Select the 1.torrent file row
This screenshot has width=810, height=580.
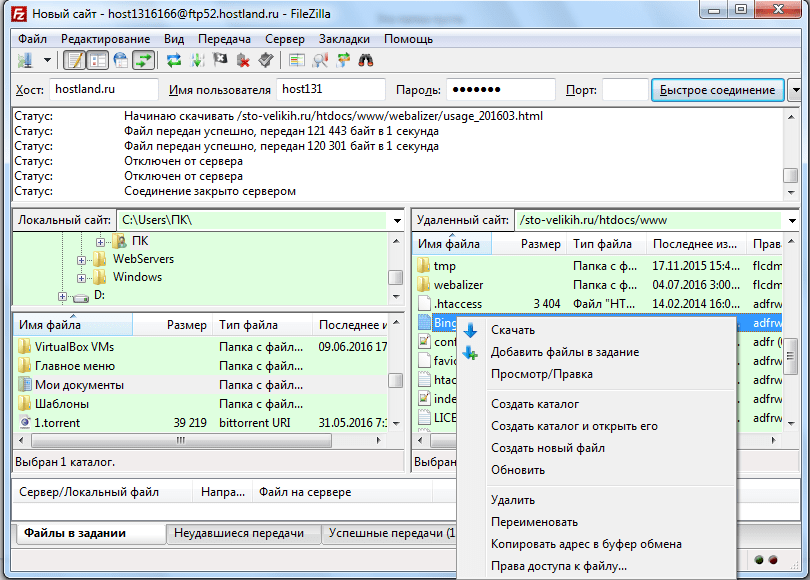click(x=201, y=423)
